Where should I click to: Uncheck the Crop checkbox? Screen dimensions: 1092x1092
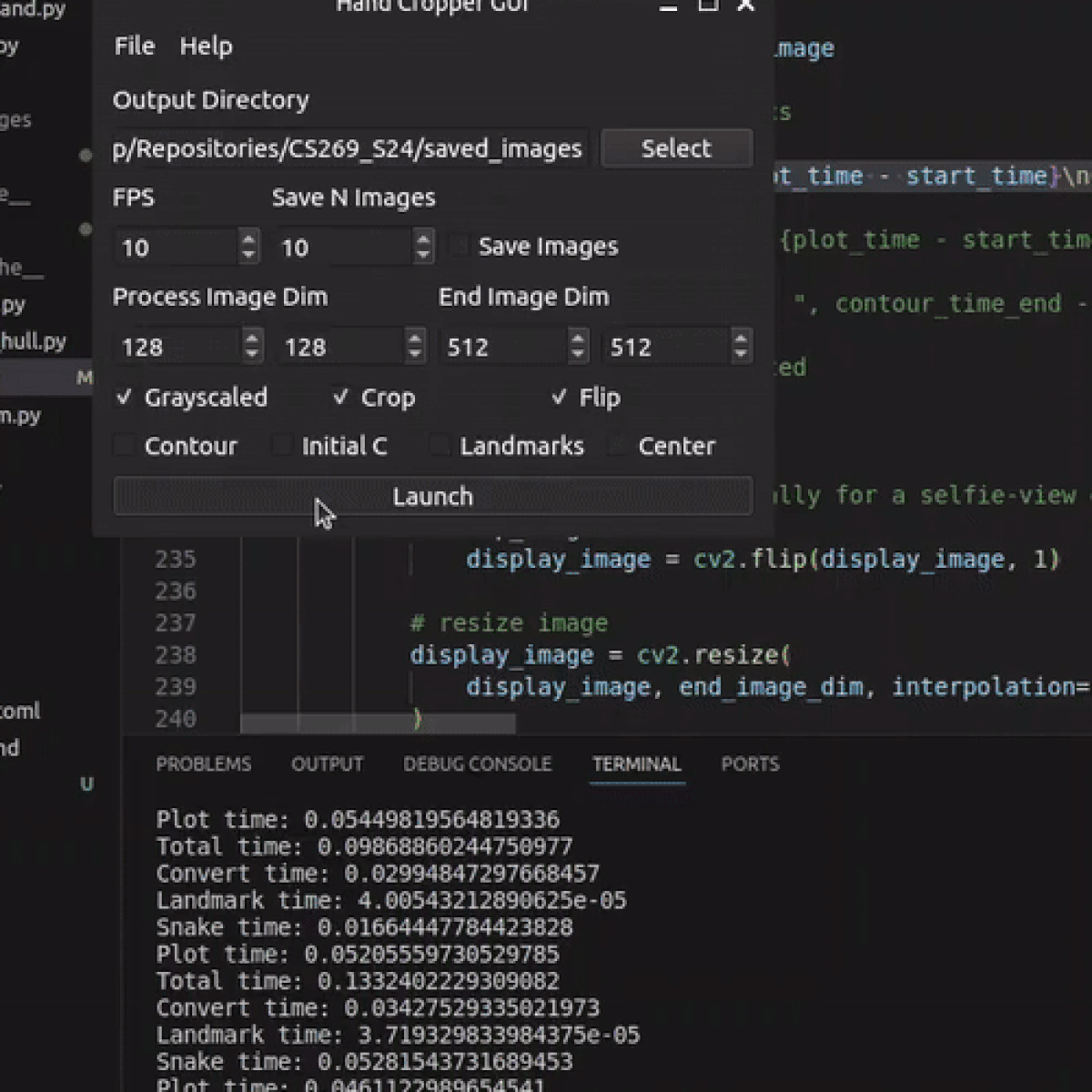click(341, 398)
